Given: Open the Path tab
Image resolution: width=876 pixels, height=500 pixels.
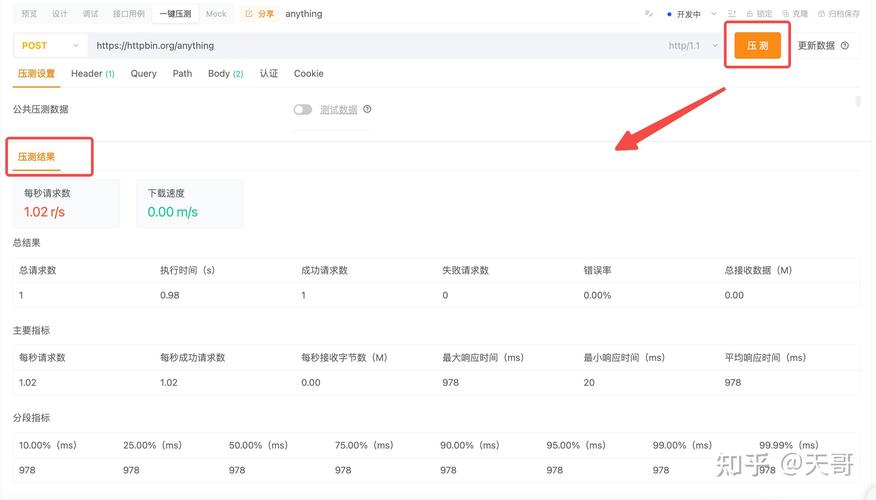Looking at the screenshot, I should coord(182,74).
